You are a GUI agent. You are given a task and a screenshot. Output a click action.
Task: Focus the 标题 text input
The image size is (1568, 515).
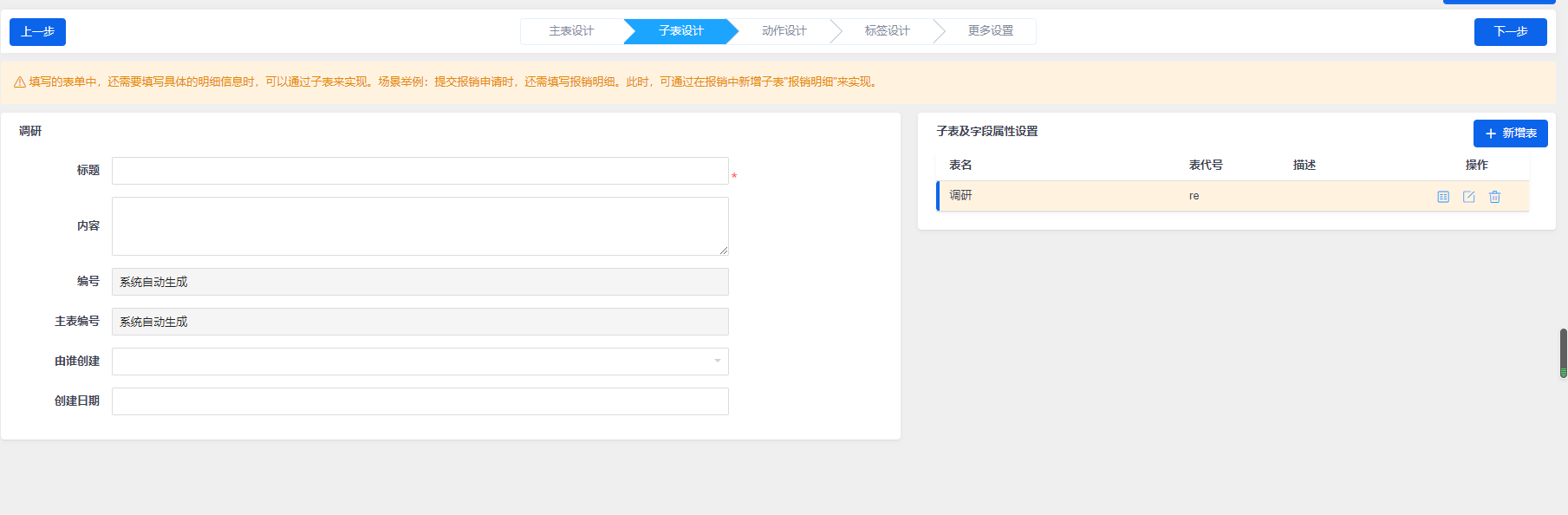pos(420,171)
